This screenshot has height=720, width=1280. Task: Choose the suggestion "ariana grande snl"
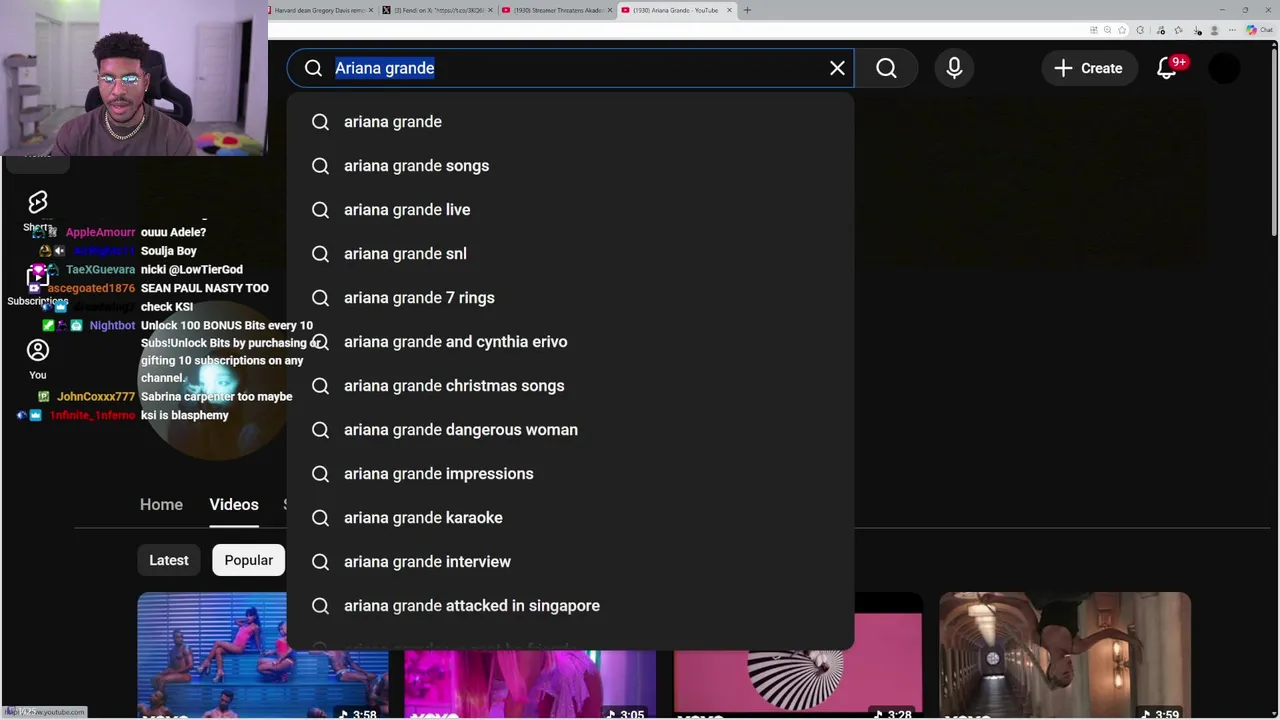point(570,254)
